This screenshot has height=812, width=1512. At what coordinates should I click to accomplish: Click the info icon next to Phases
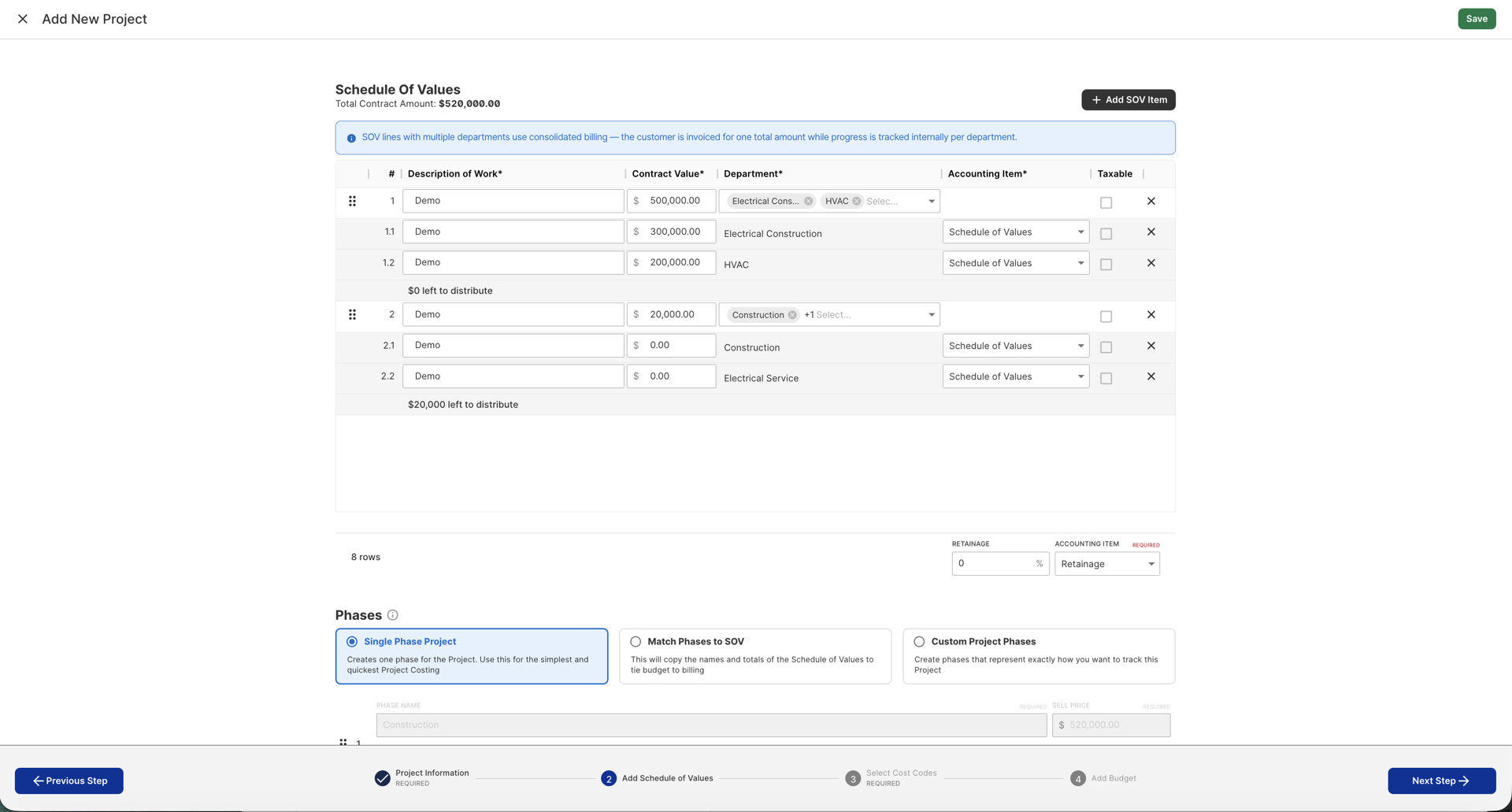coord(392,615)
